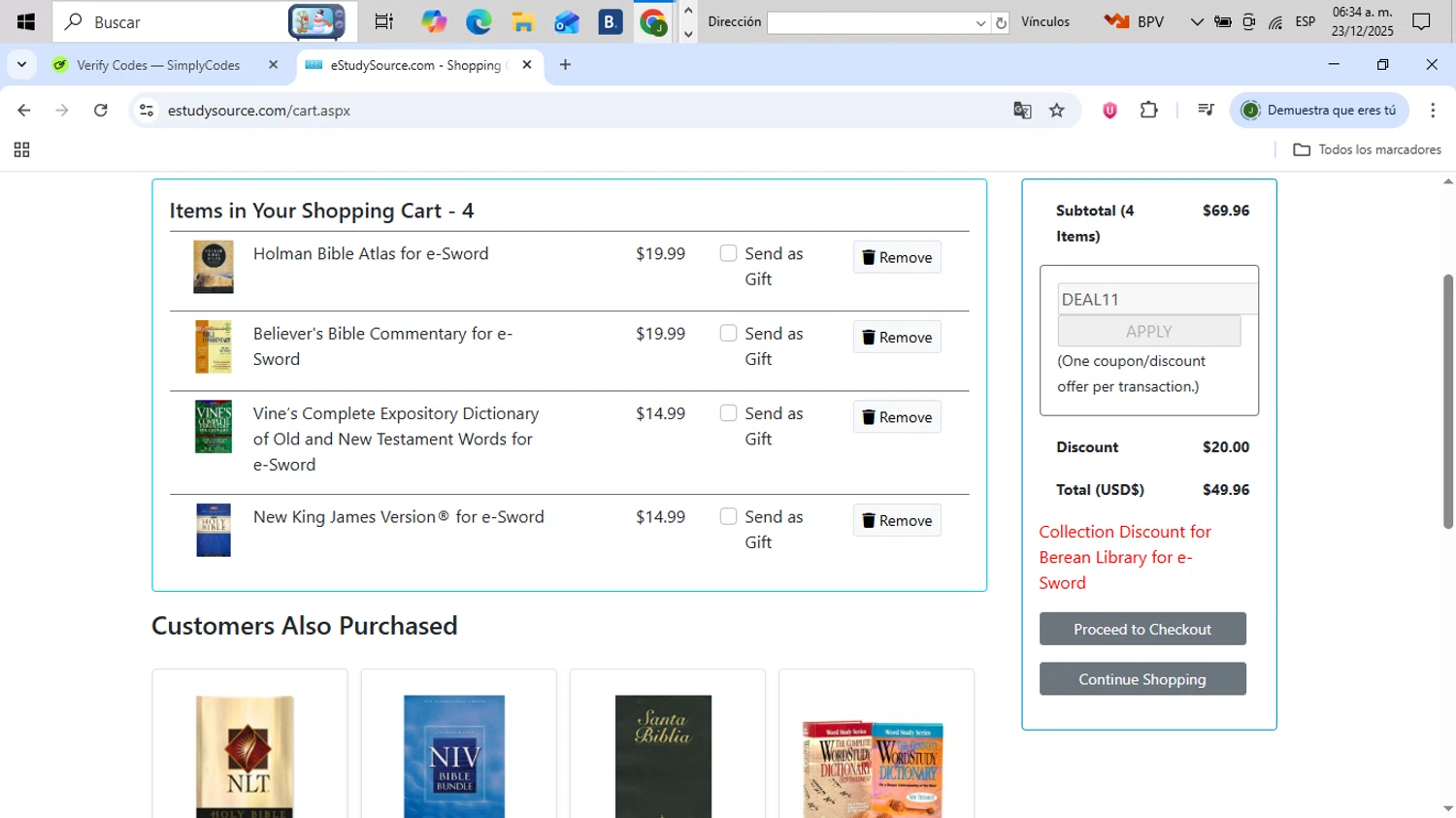Open media controls icon in toolbar
This screenshot has width=1456, height=818.
(x=1206, y=111)
